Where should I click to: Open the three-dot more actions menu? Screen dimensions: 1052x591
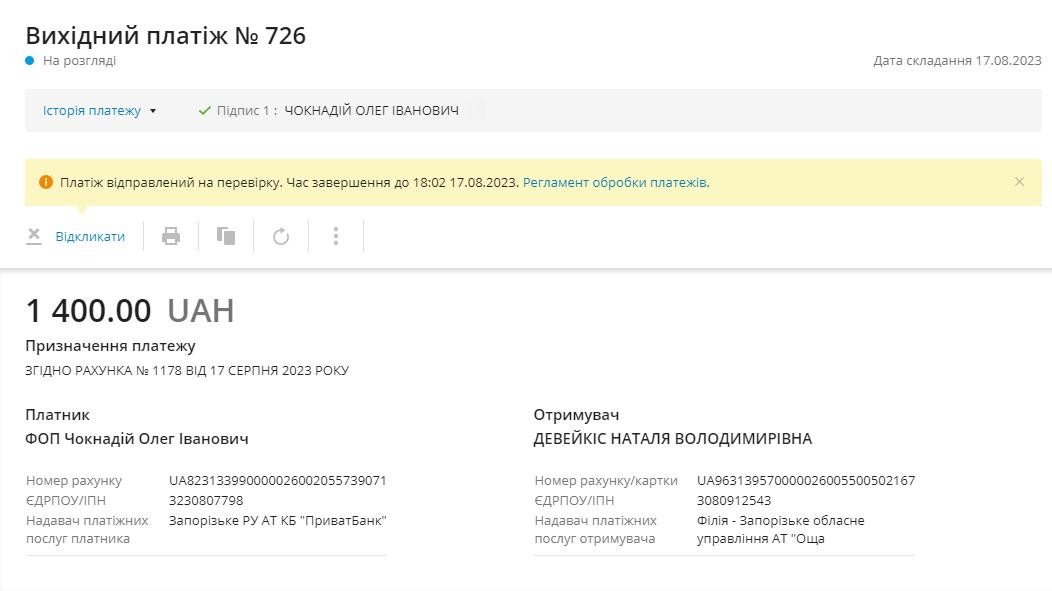(336, 236)
